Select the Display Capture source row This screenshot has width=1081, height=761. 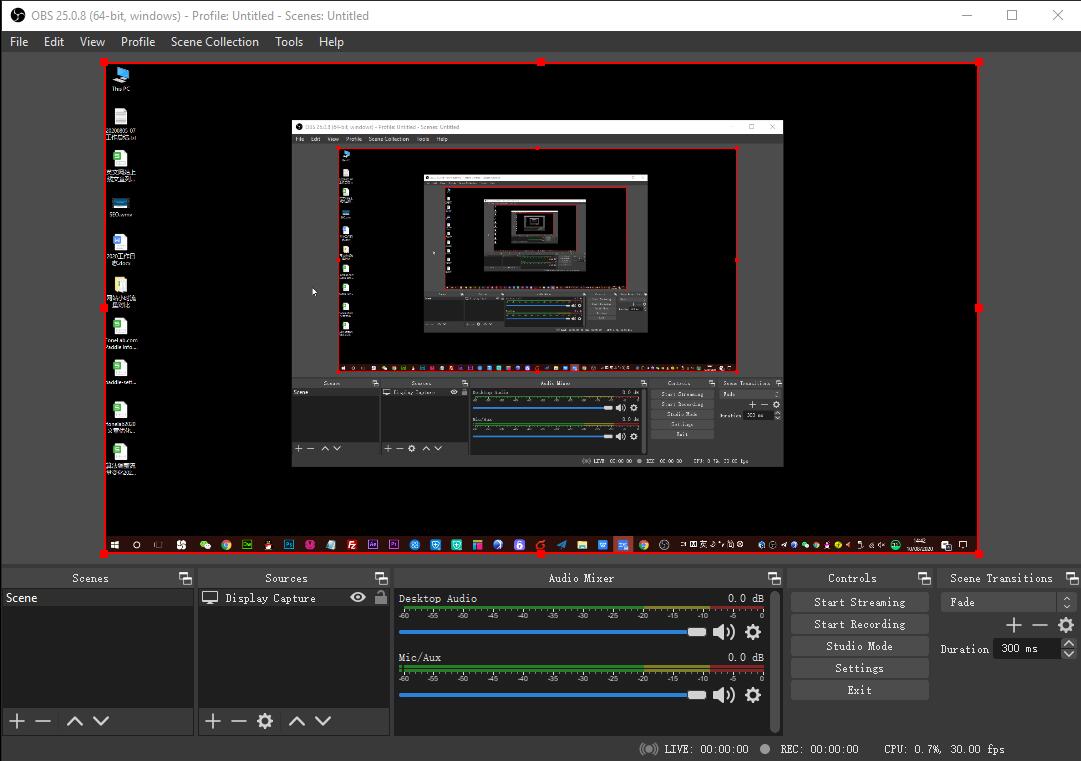tap(294, 598)
